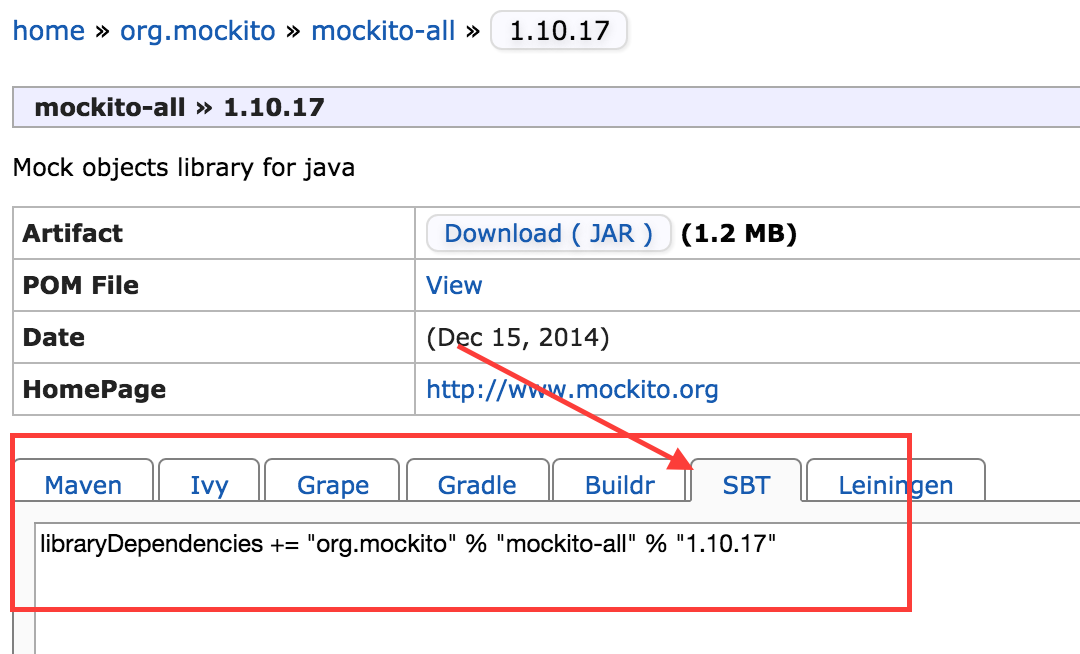Show the Gradle dependency tab
The height and width of the screenshot is (654, 1080).
click(x=477, y=485)
